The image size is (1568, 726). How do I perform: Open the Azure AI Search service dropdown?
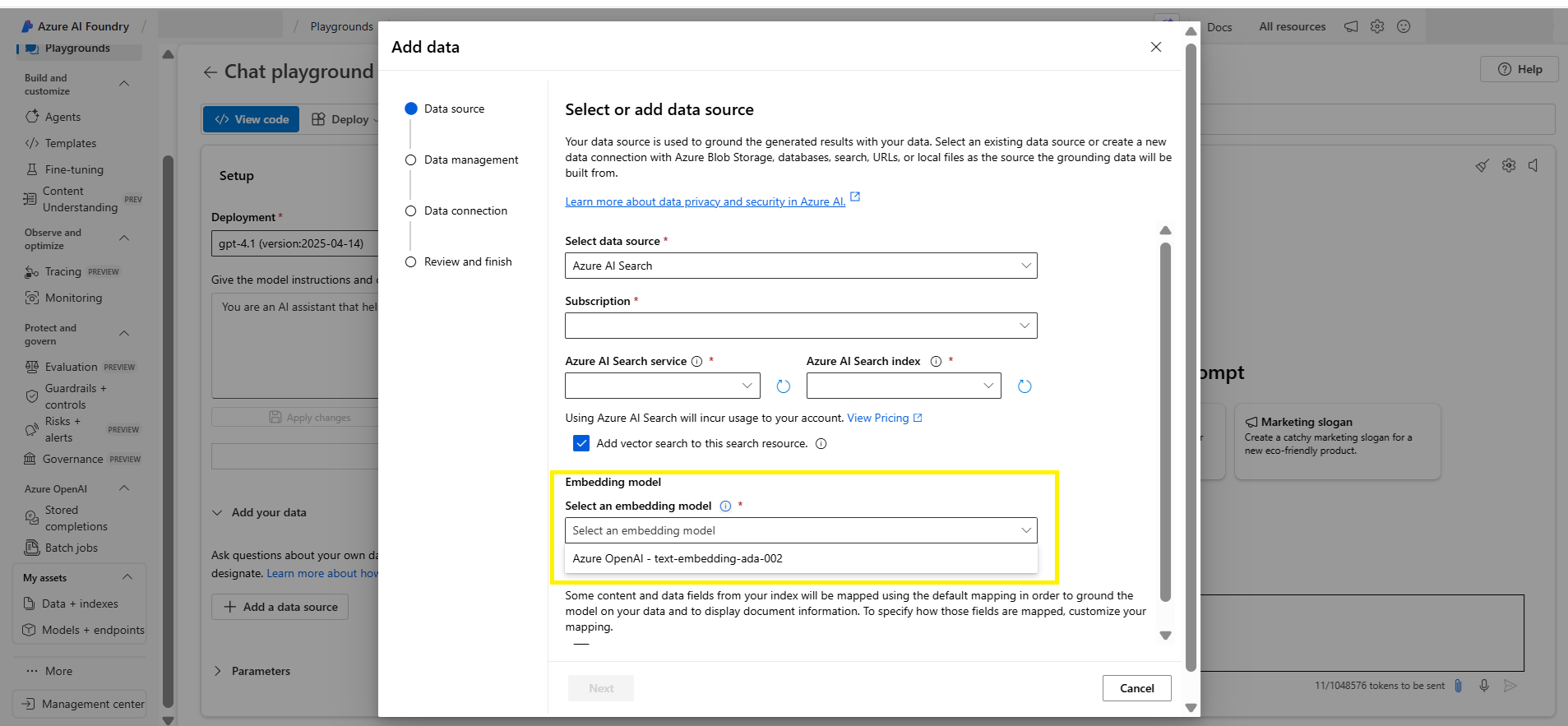point(663,386)
